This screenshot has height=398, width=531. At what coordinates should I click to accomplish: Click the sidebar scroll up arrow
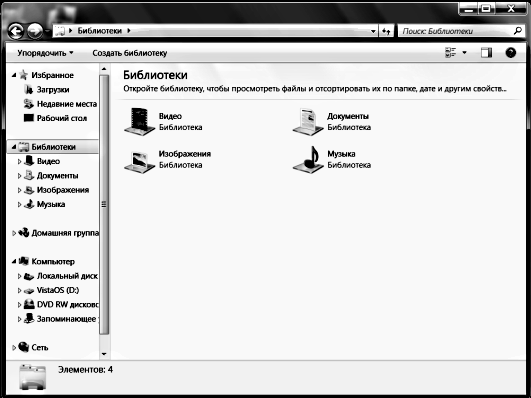104,69
